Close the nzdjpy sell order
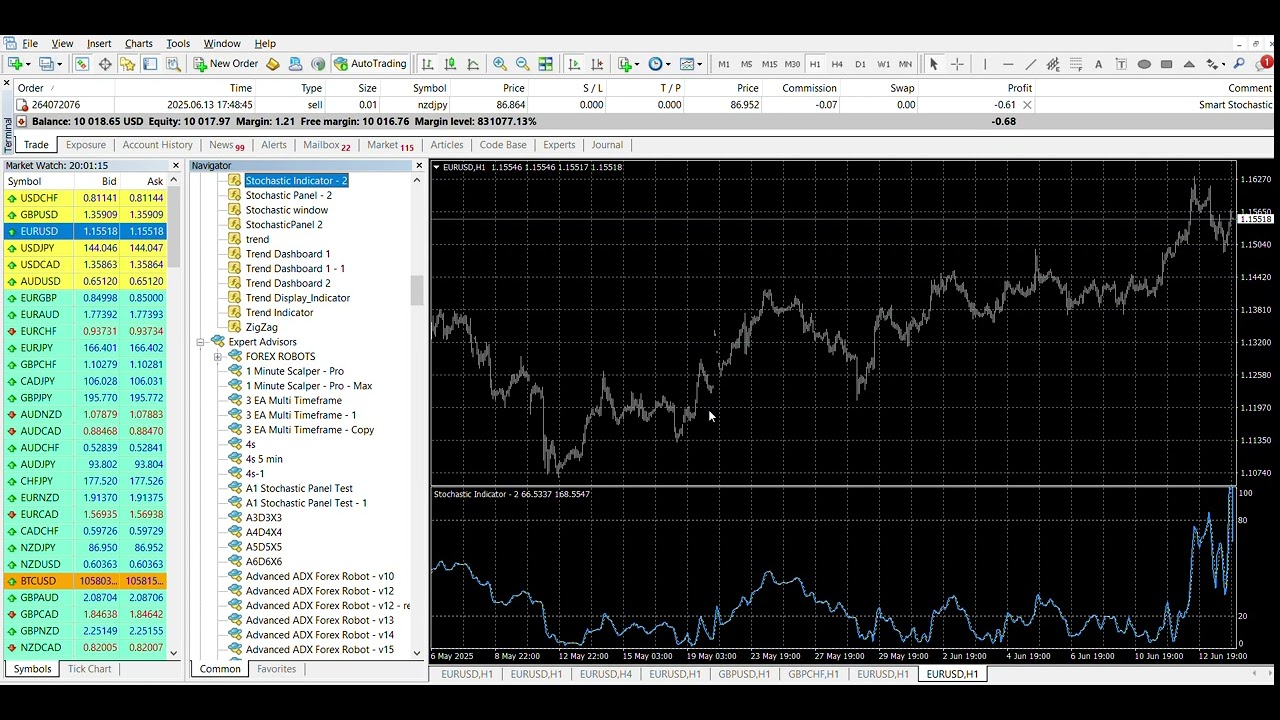 [1027, 105]
